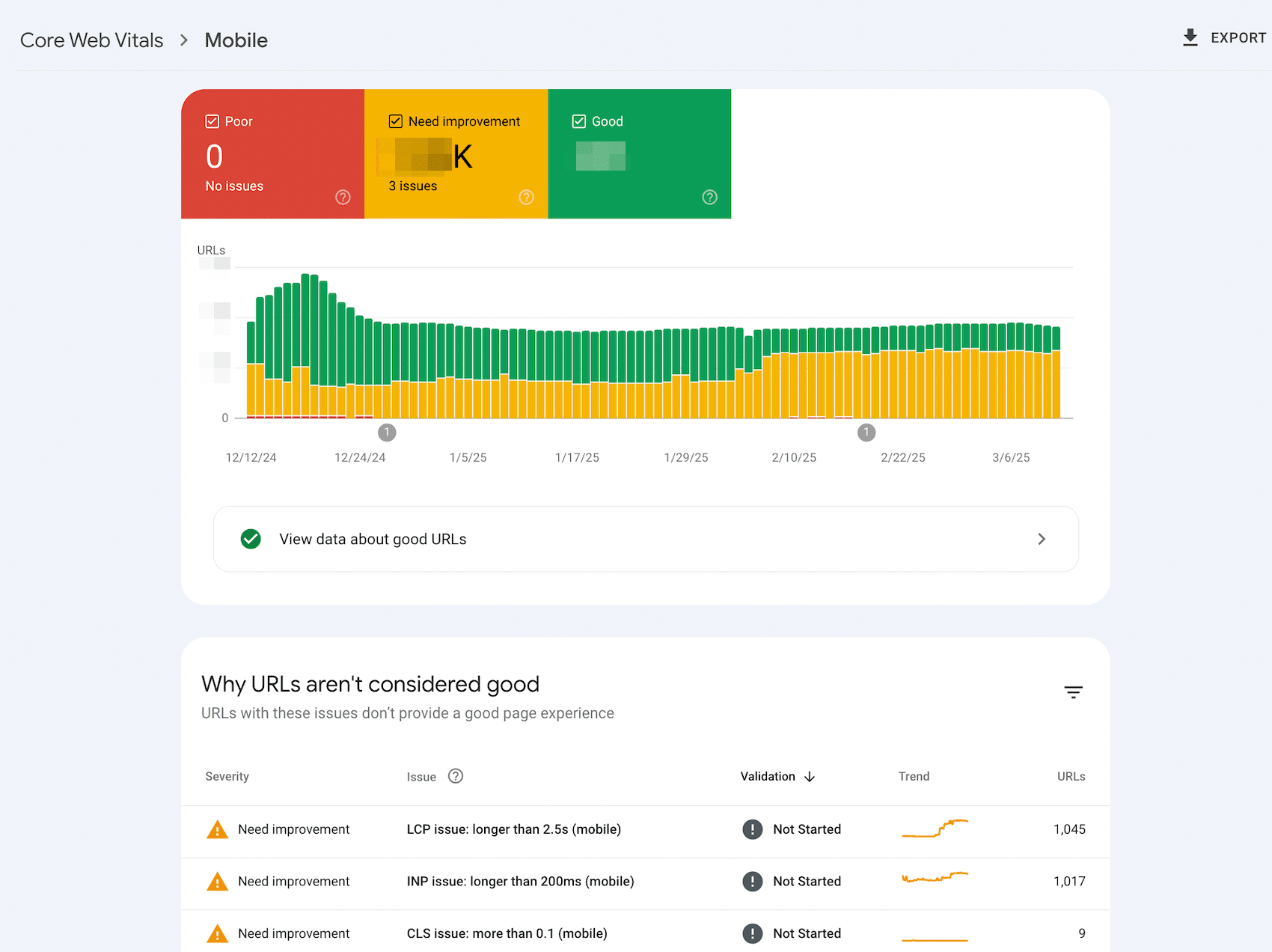Click the Export download icon
The image size is (1272, 952).
[x=1190, y=37]
